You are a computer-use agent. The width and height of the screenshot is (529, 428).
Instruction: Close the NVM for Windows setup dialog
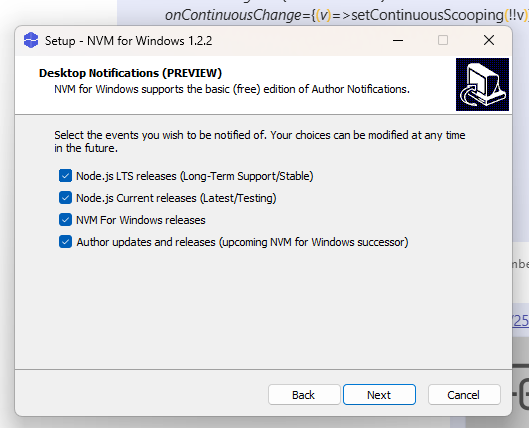489,40
